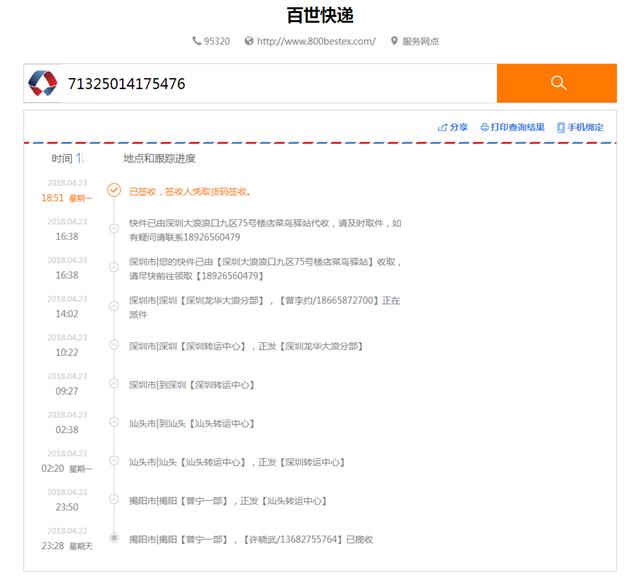The image size is (640, 576).
Task: Click the 14:02 timestamp
Action: 67,314
